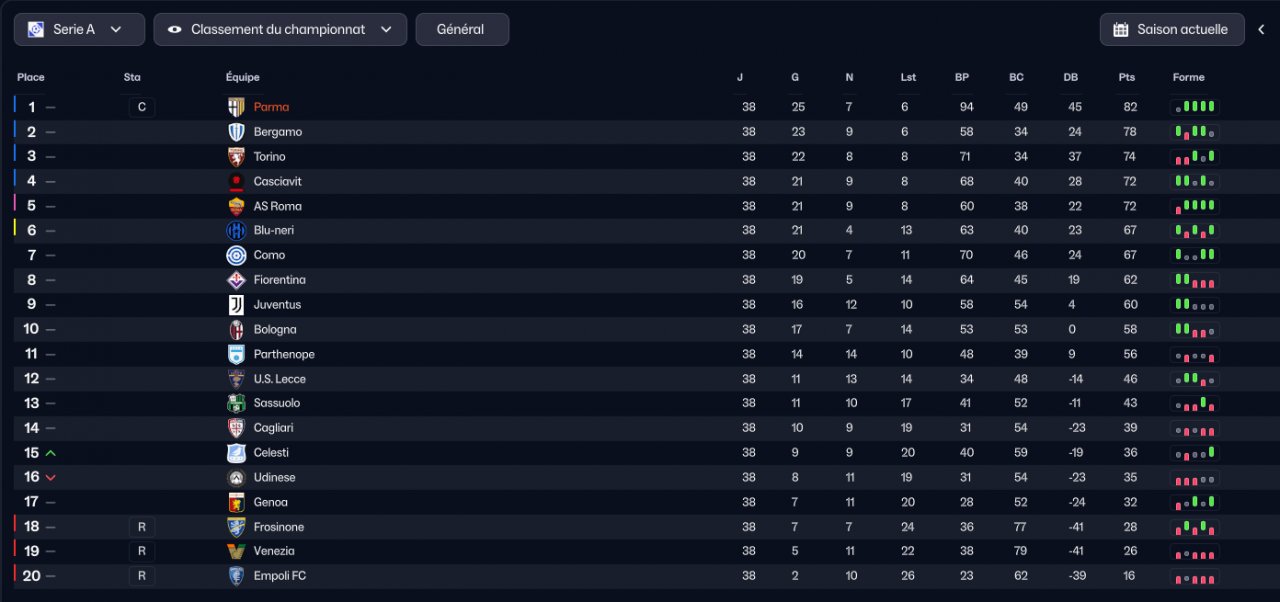Click the Fiorentina club badge

click(236, 280)
